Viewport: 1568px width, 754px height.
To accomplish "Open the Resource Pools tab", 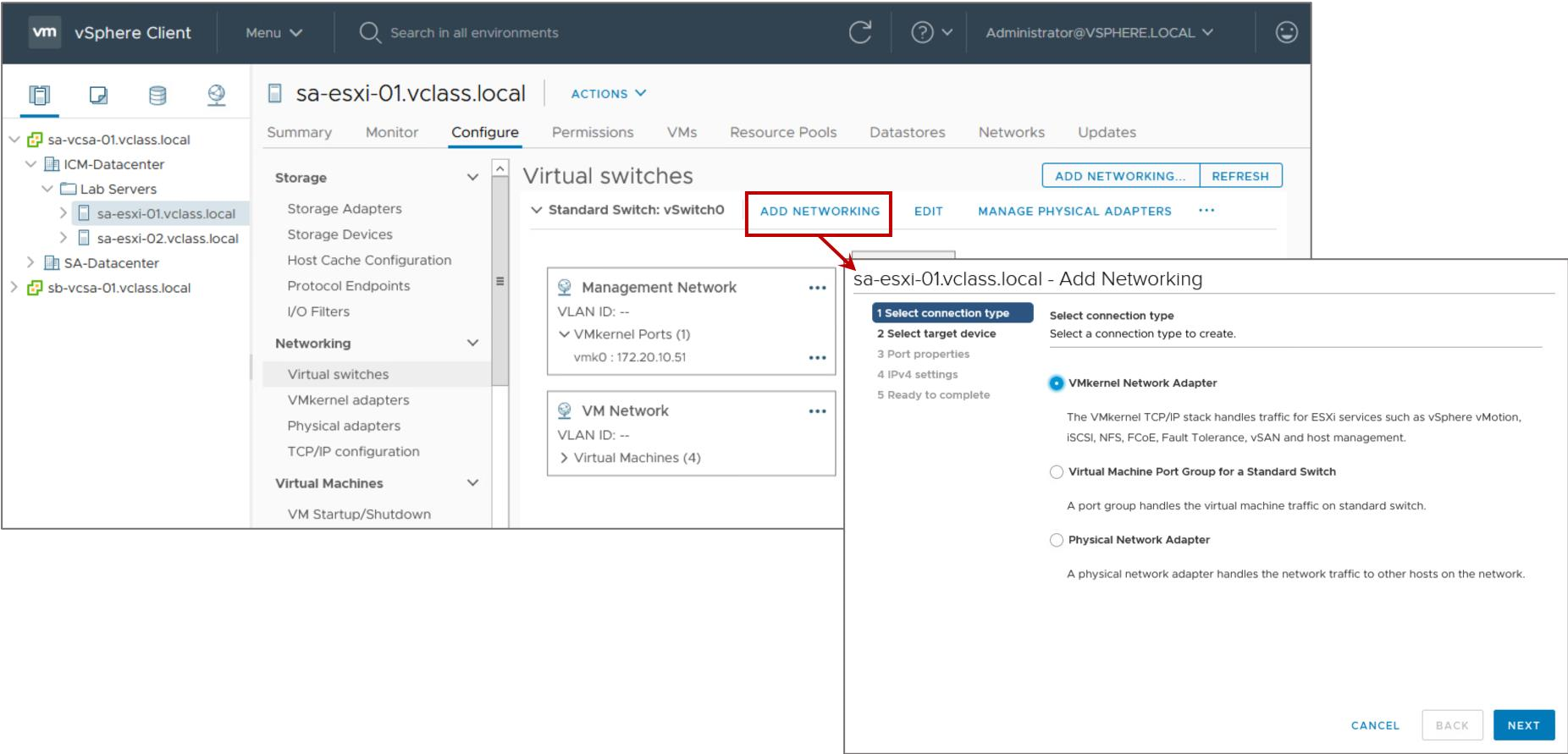I will tap(783, 132).
